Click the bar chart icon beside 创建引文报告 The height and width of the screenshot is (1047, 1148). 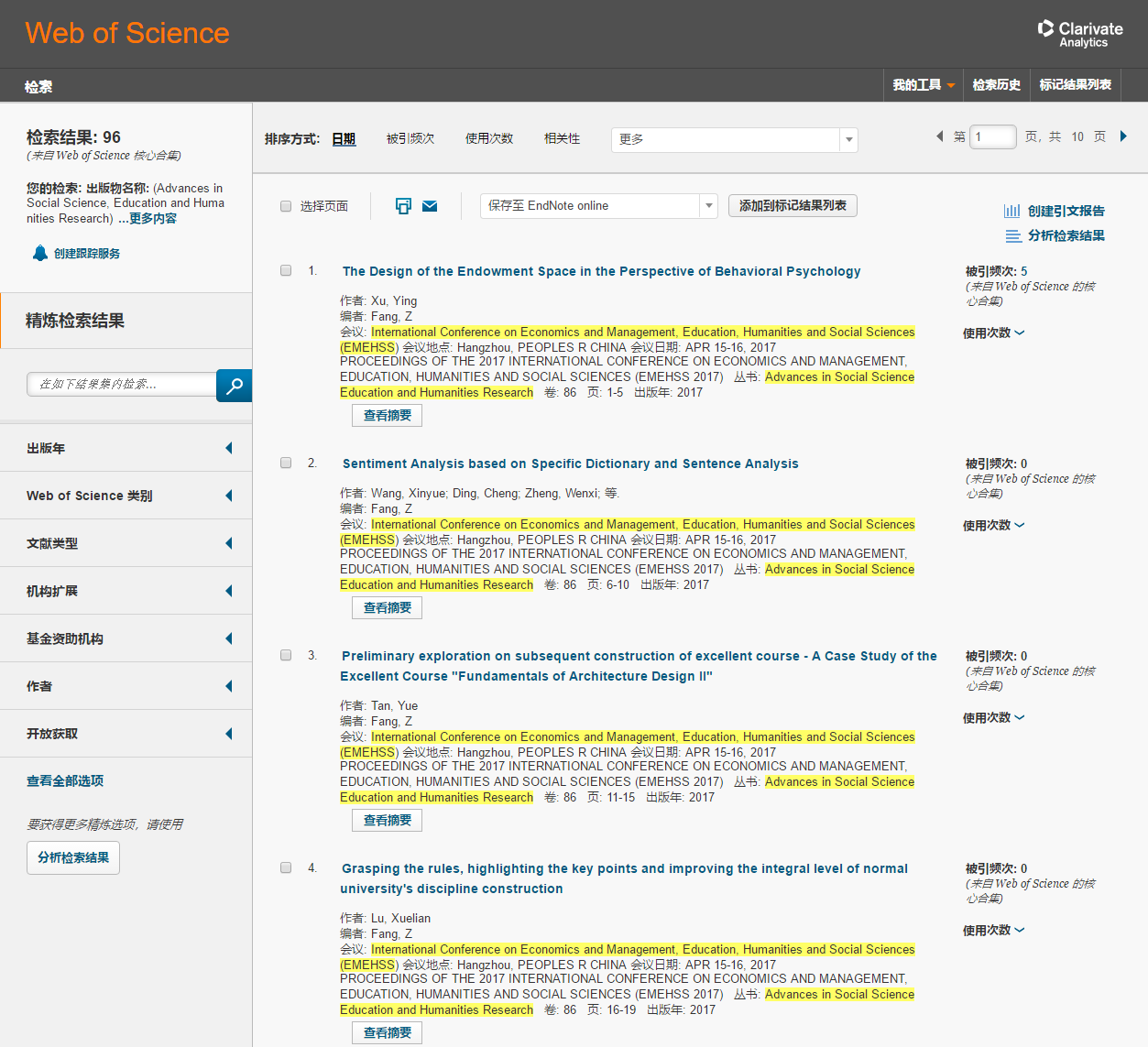click(1012, 211)
